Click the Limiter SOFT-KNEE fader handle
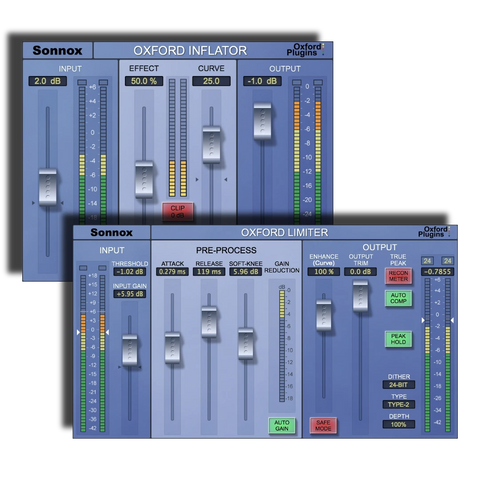This screenshot has height=480, width=480. [x=246, y=343]
